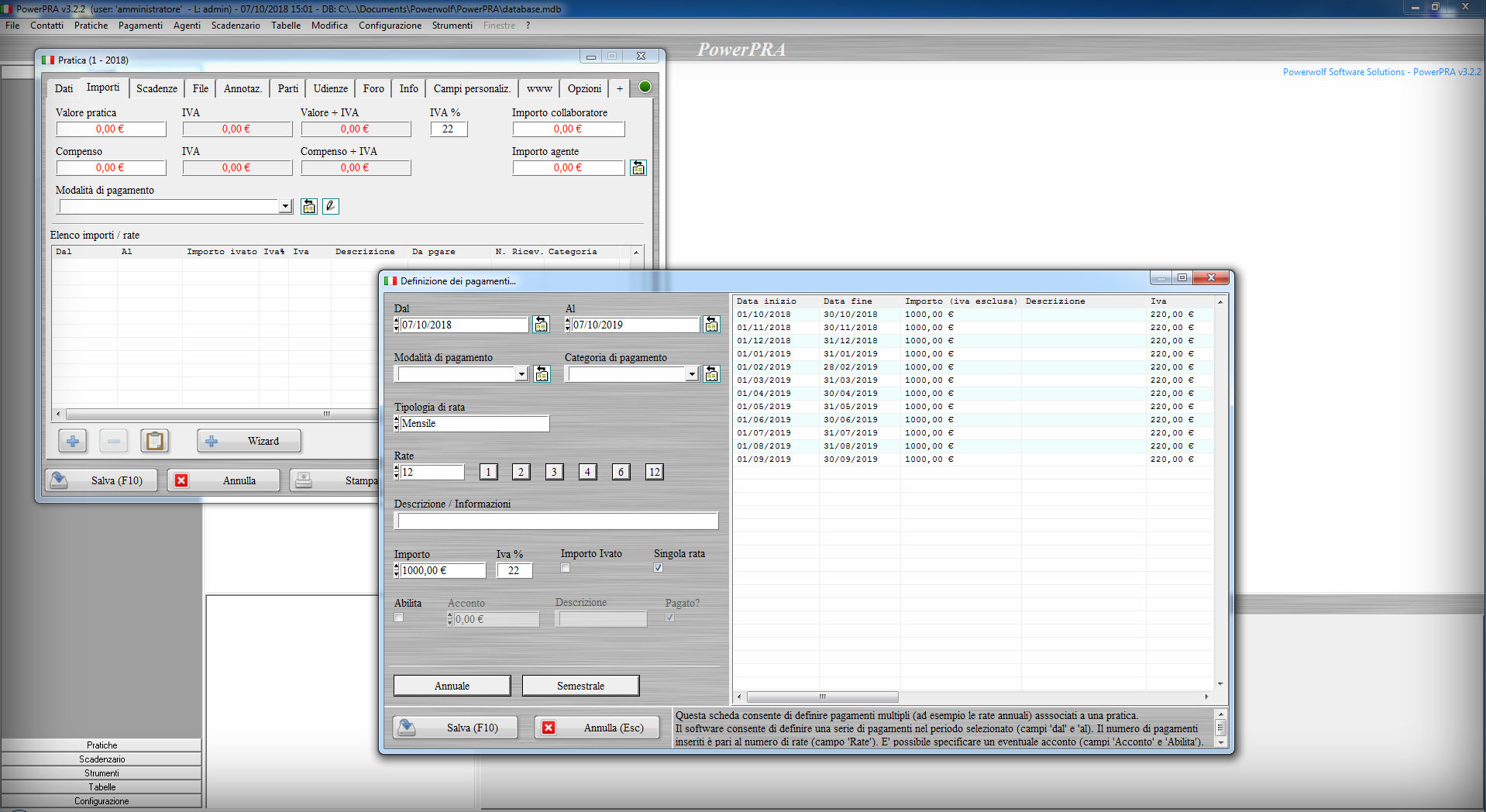The height and width of the screenshot is (812, 1486).
Task: Click Tipologia di rata spinner arrows
Action: (x=397, y=423)
